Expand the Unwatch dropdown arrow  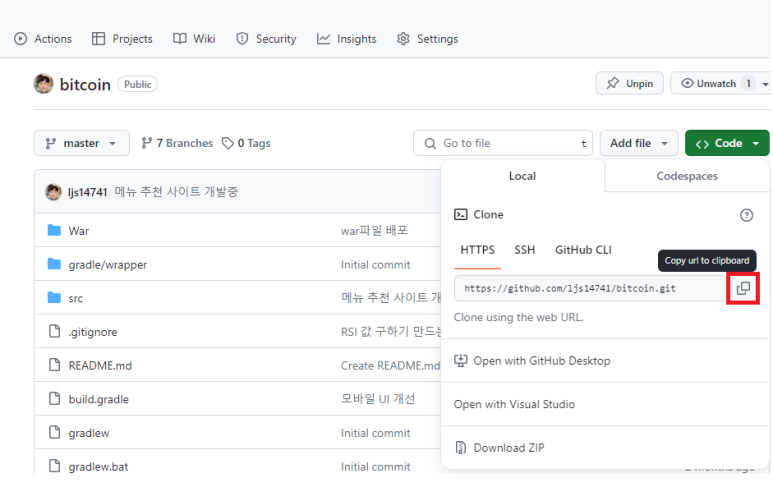765,84
